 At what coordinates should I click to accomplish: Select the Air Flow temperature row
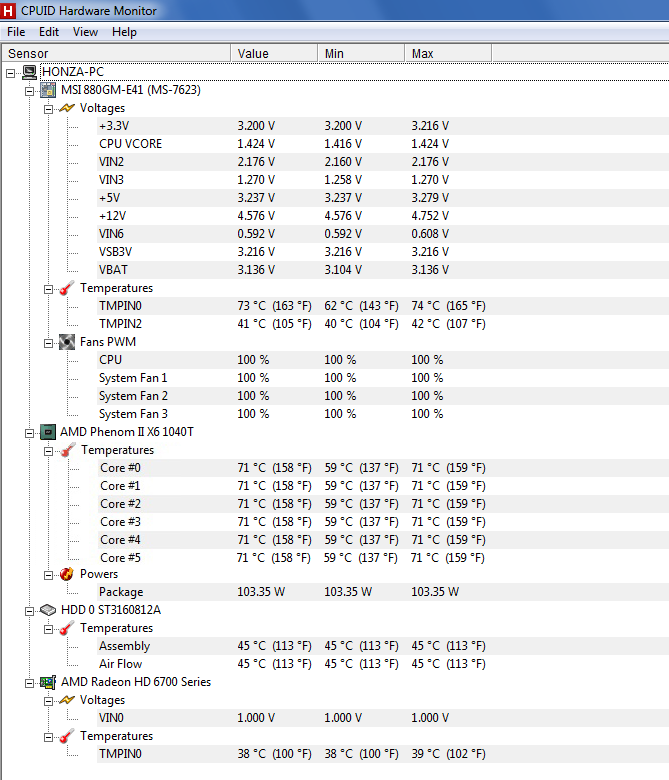(x=383, y=664)
